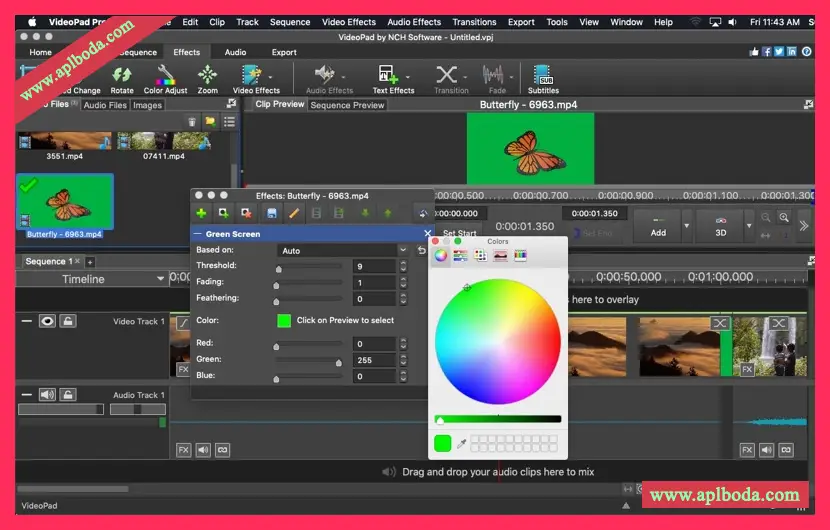The height and width of the screenshot is (530, 830).
Task: Open the Images bin tab
Action: click(147, 105)
